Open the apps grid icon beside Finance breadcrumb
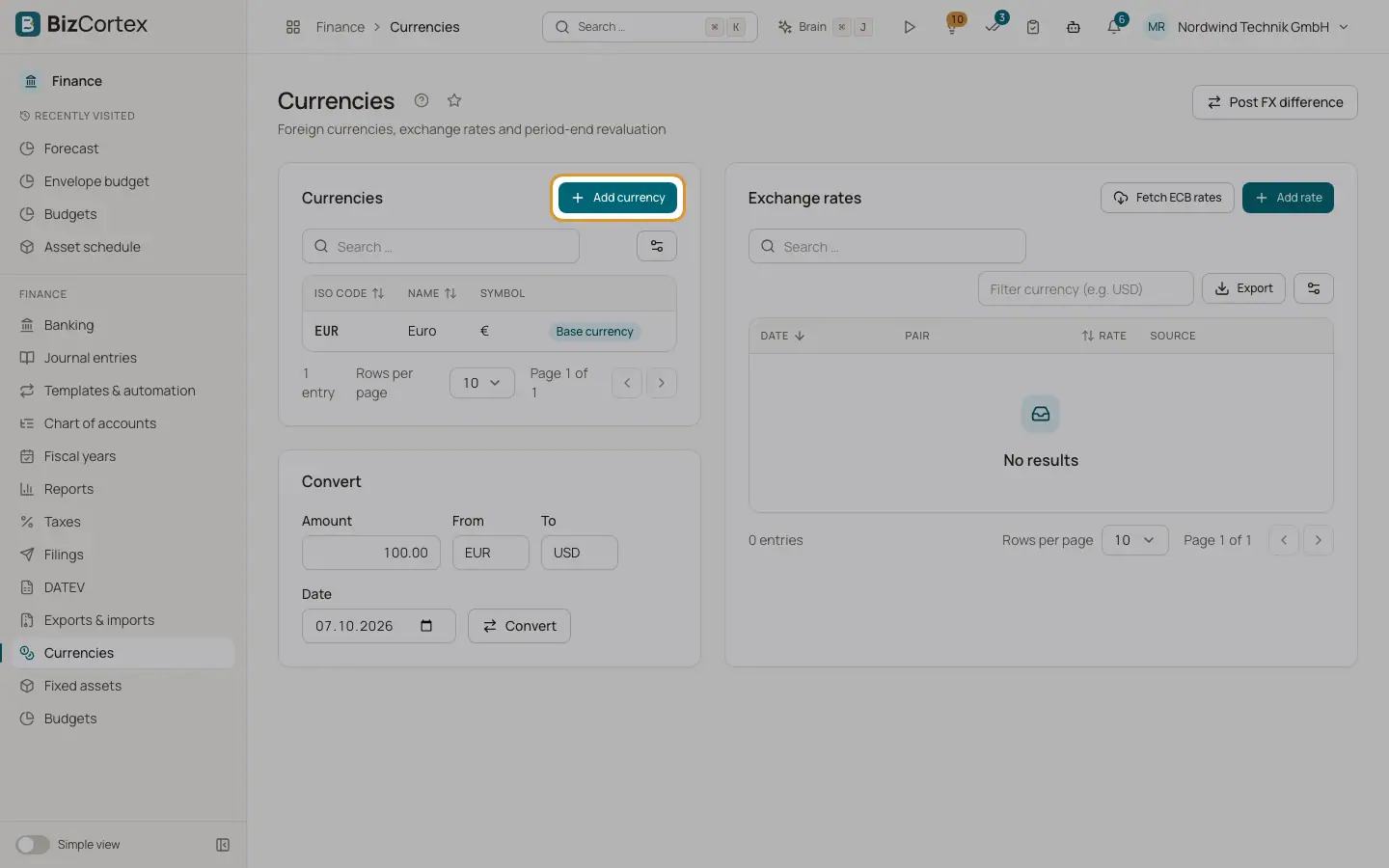 293,27
